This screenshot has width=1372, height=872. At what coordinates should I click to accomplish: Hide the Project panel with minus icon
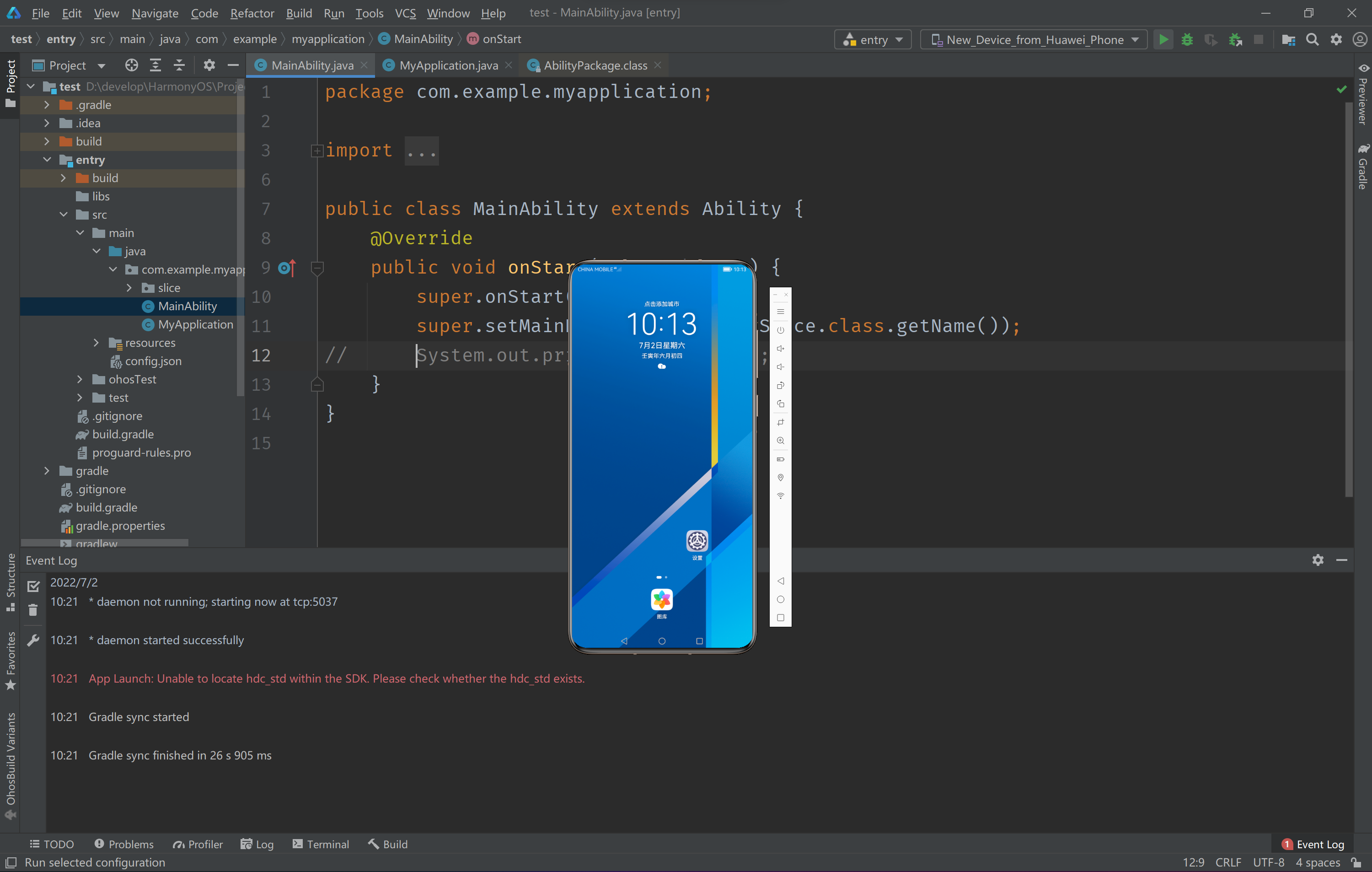point(233,65)
